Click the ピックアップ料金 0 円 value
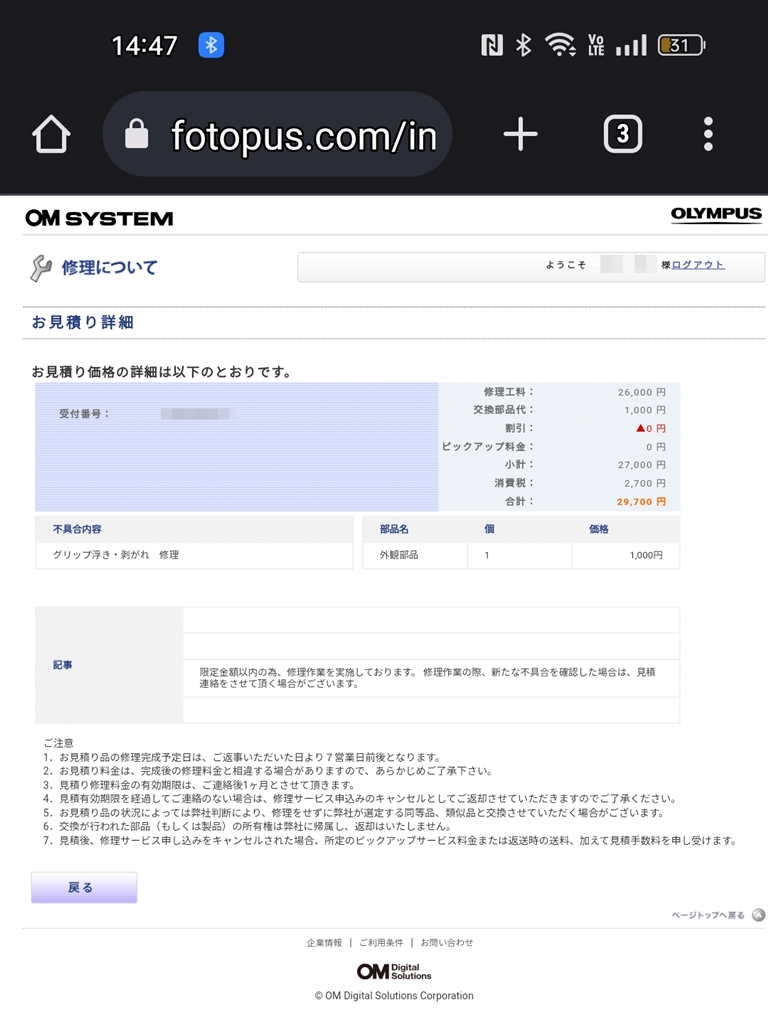 tap(656, 447)
